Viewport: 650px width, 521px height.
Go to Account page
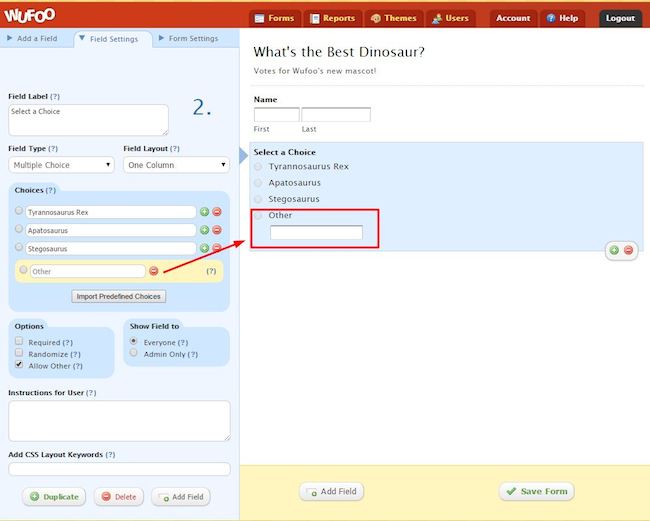(513, 18)
